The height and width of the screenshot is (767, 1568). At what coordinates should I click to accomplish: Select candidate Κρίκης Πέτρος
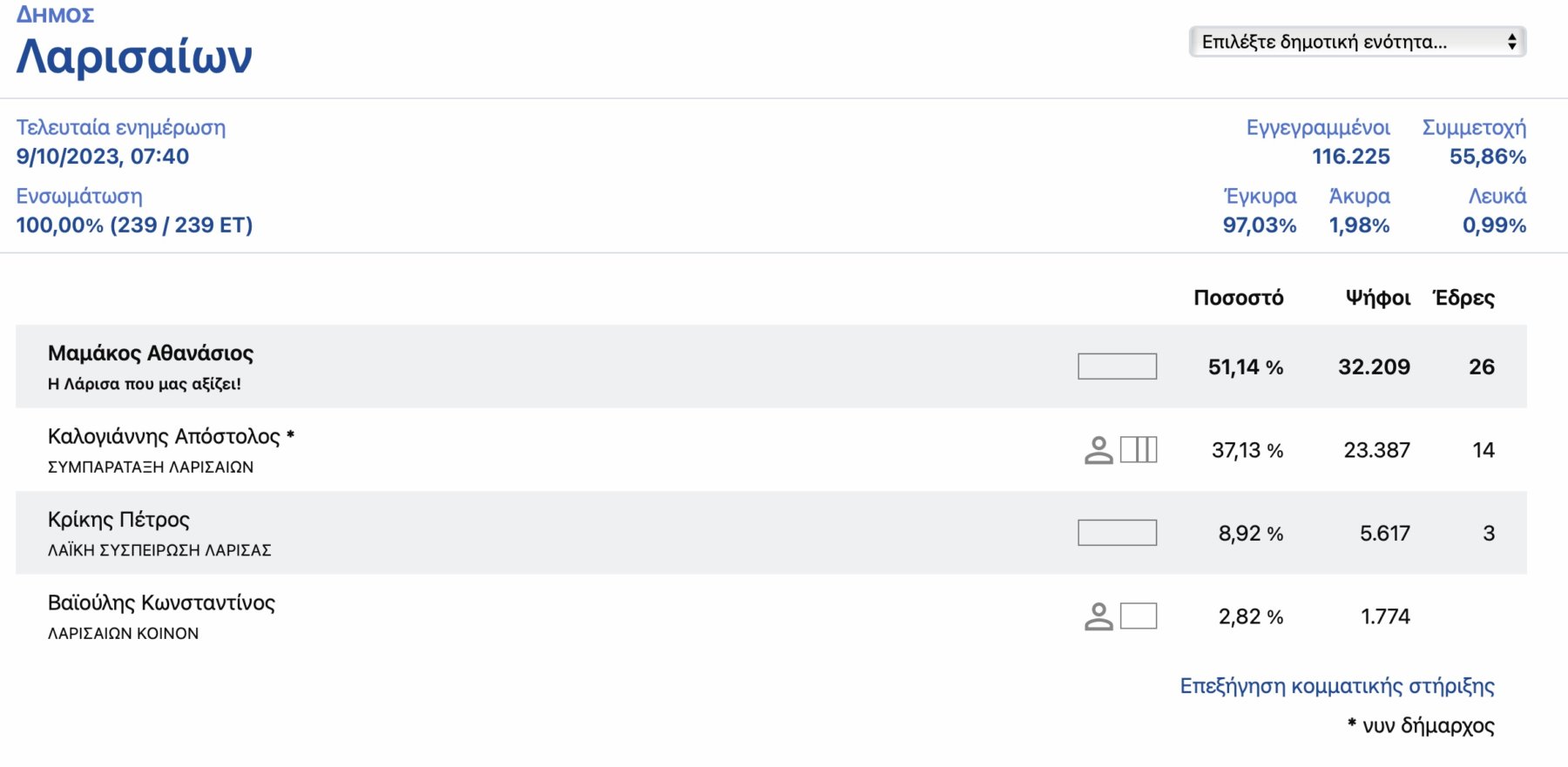tap(118, 520)
